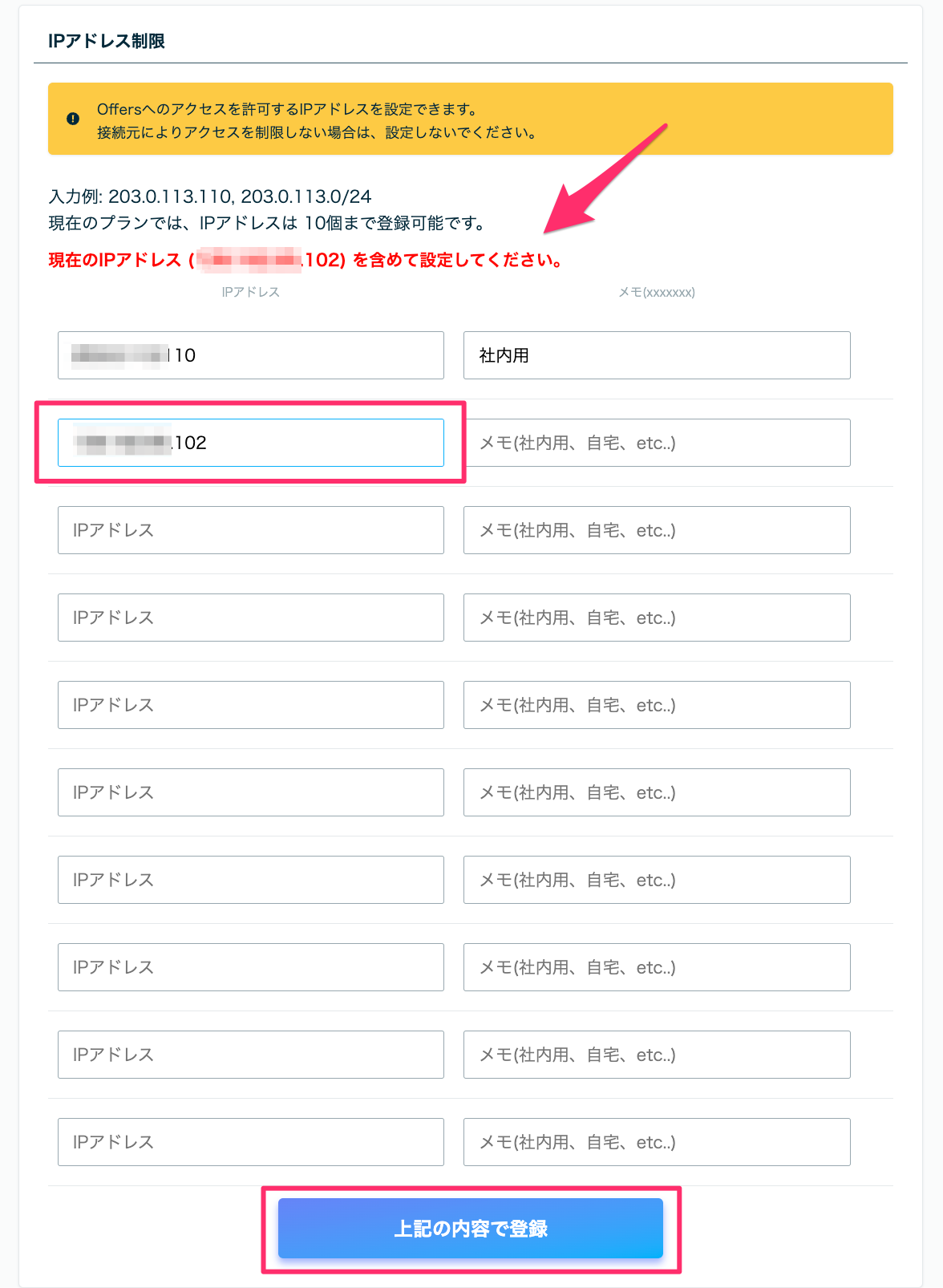This screenshot has height=1288, width=943.
Task: Click the memo field in second row
Action: (x=657, y=443)
